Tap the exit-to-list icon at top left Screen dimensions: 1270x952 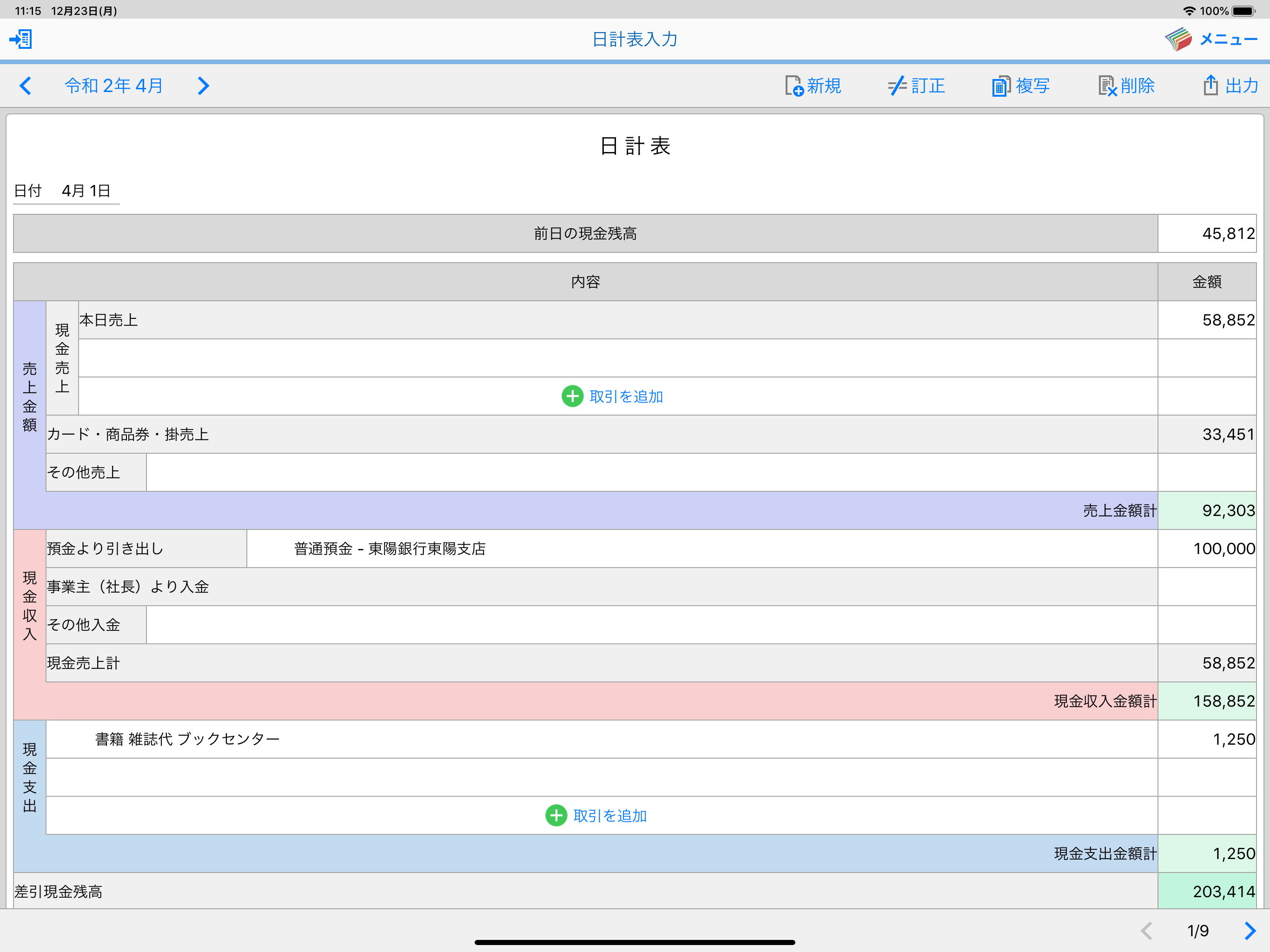tap(20, 39)
